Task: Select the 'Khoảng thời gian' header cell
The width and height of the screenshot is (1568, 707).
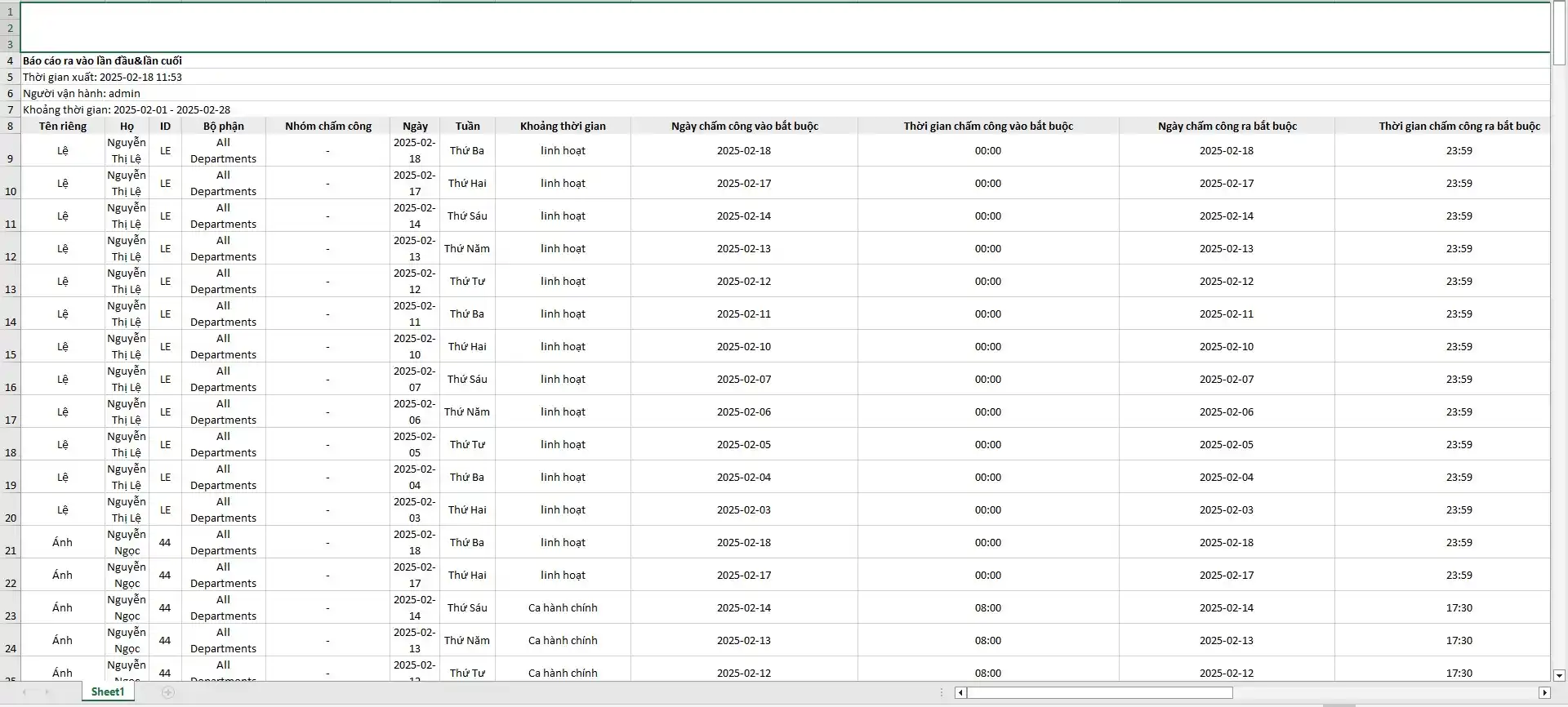Action: click(x=563, y=126)
